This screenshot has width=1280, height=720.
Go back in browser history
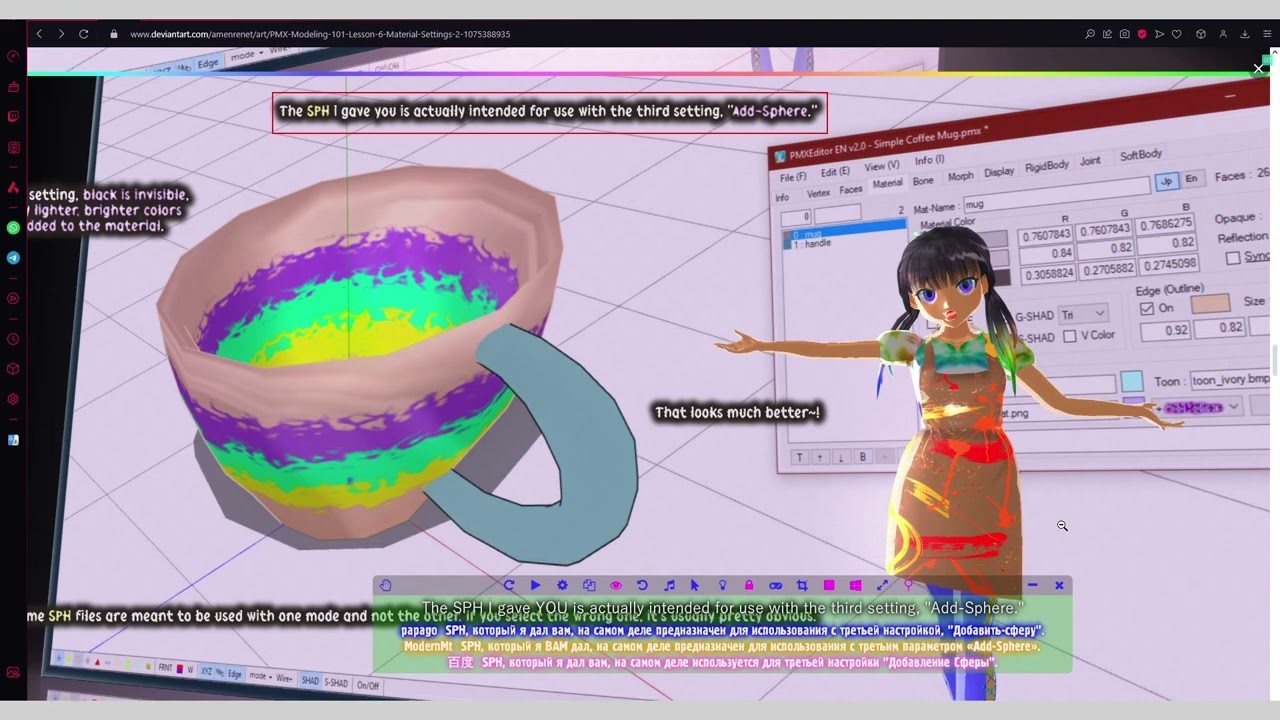coord(39,34)
